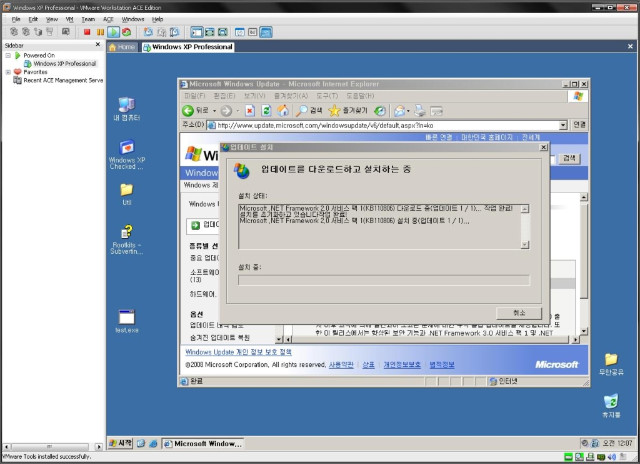Switch to the Home tab
This screenshot has width=640, height=464.
[x=122, y=47]
